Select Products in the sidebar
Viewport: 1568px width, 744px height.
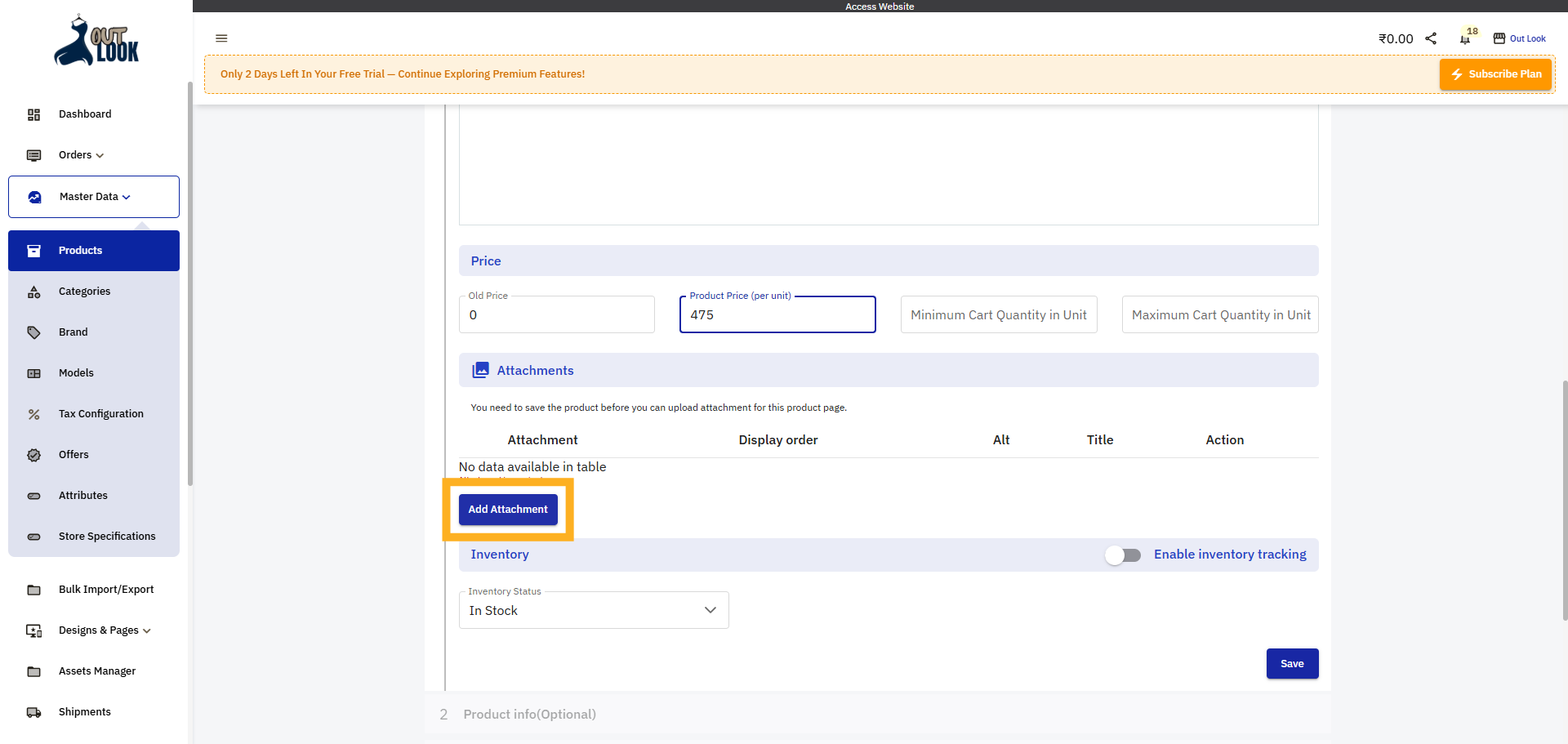pos(79,250)
